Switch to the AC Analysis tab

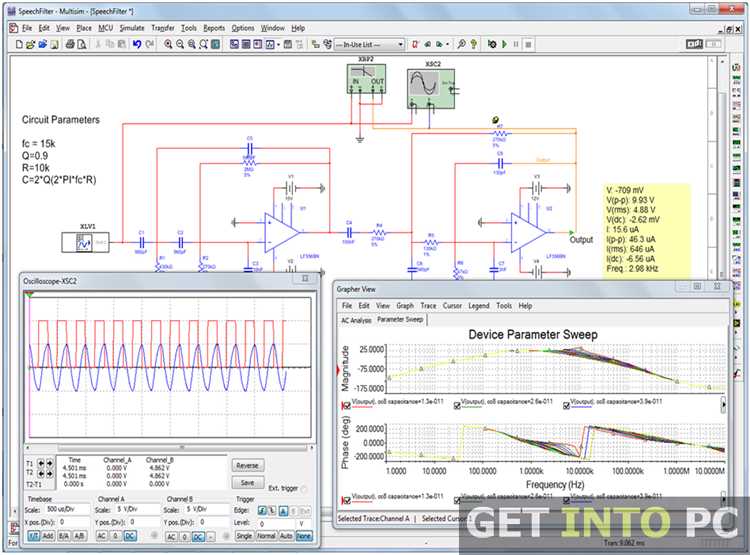356,320
